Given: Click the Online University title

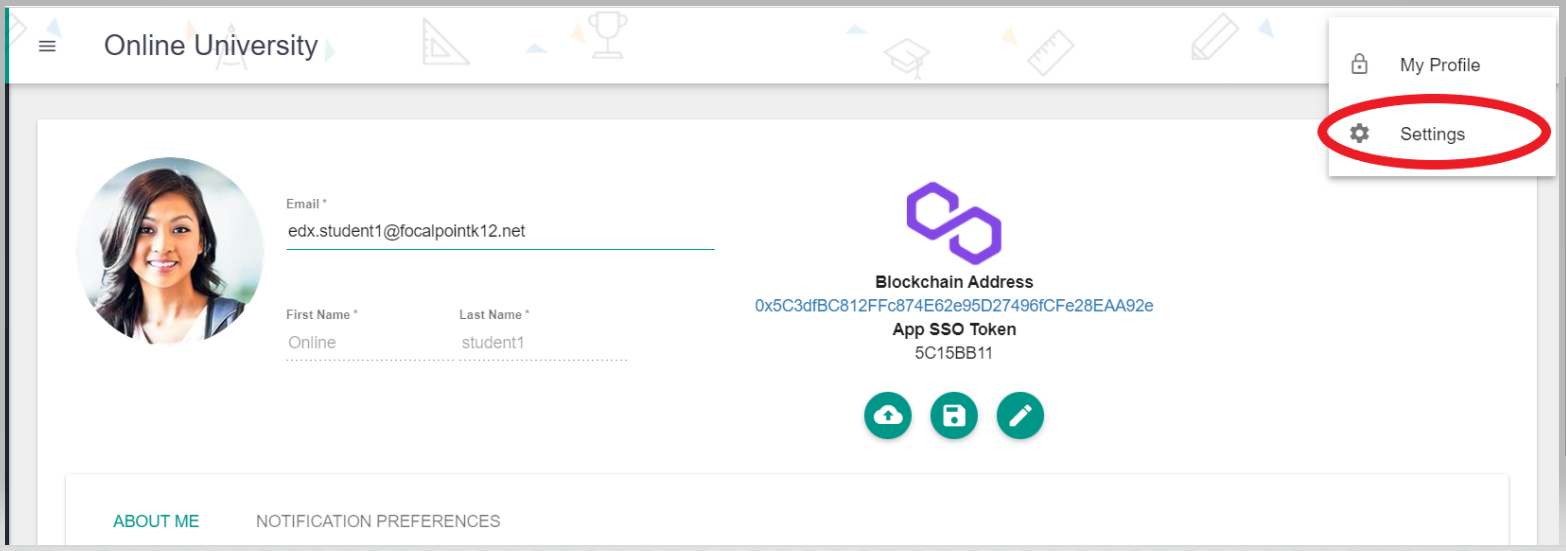Looking at the screenshot, I should pos(211,46).
